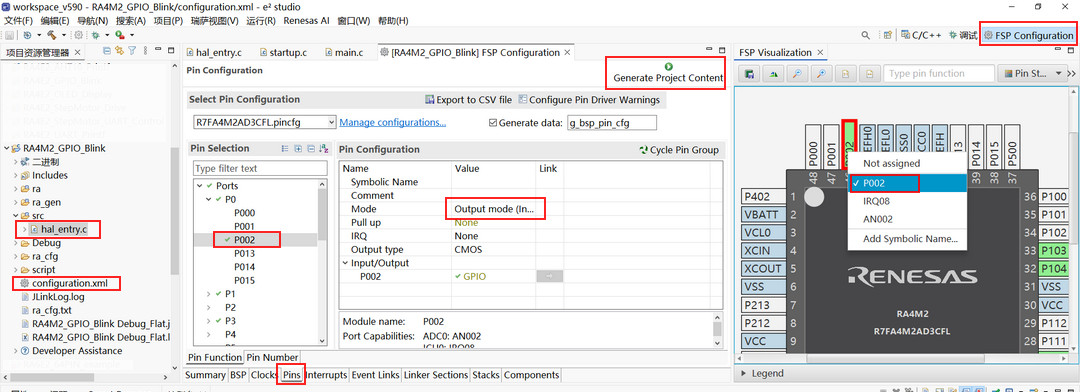Click the run launch icon in toolbar
The width and height of the screenshot is (1080, 392).
120,35
